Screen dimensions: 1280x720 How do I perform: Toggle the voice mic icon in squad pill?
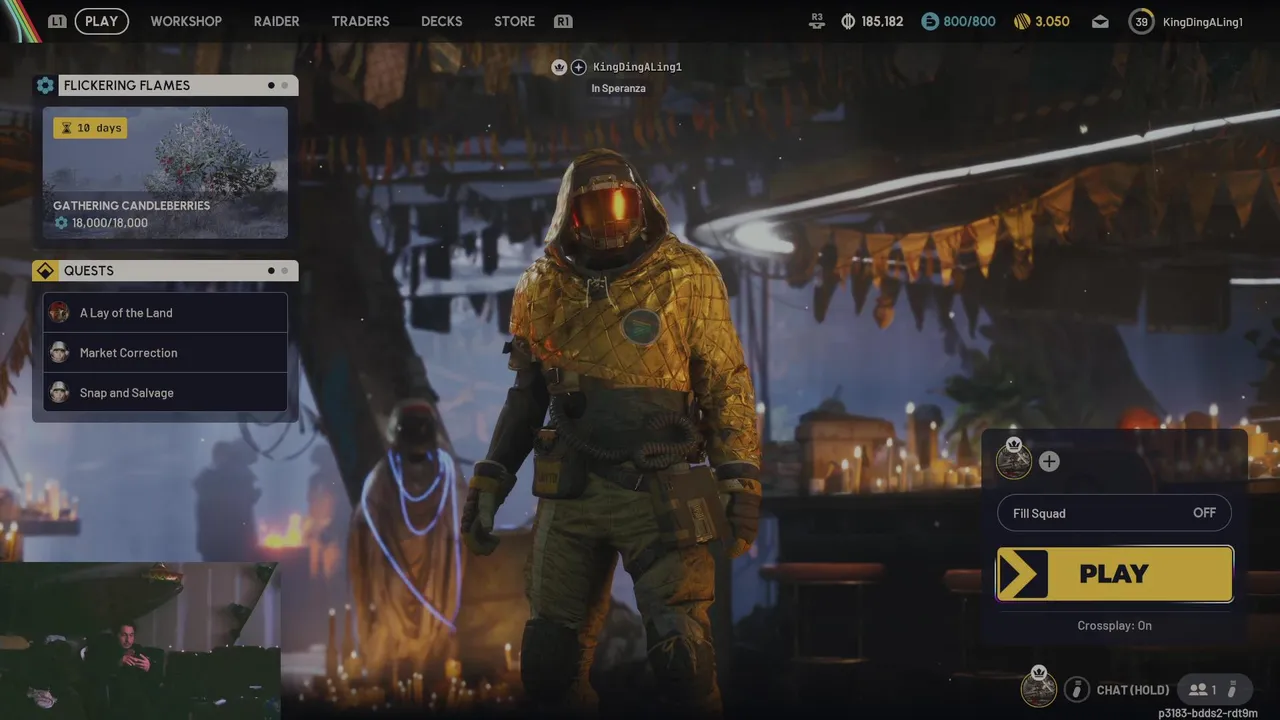(1233, 689)
